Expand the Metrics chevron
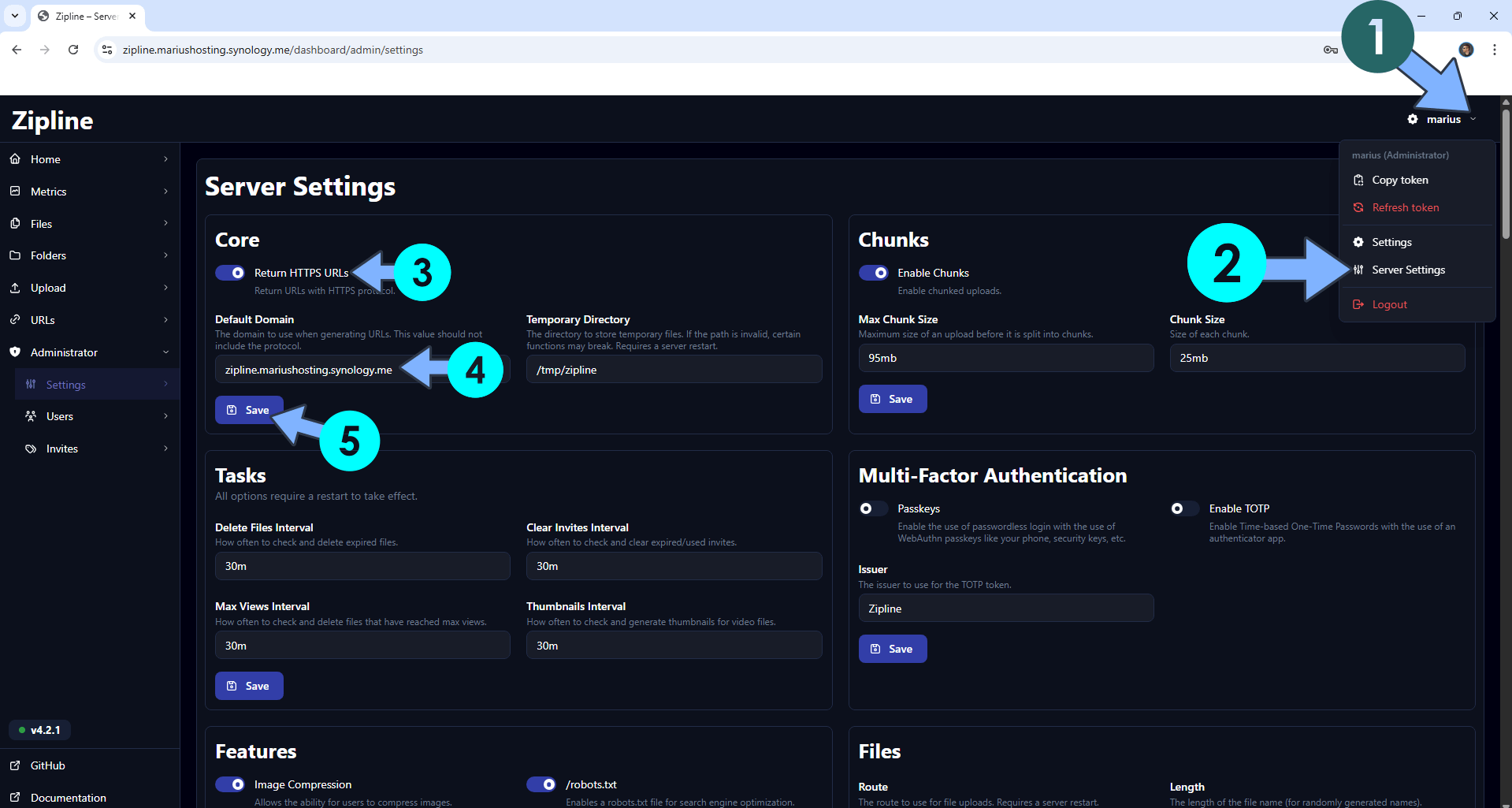 click(165, 192)
